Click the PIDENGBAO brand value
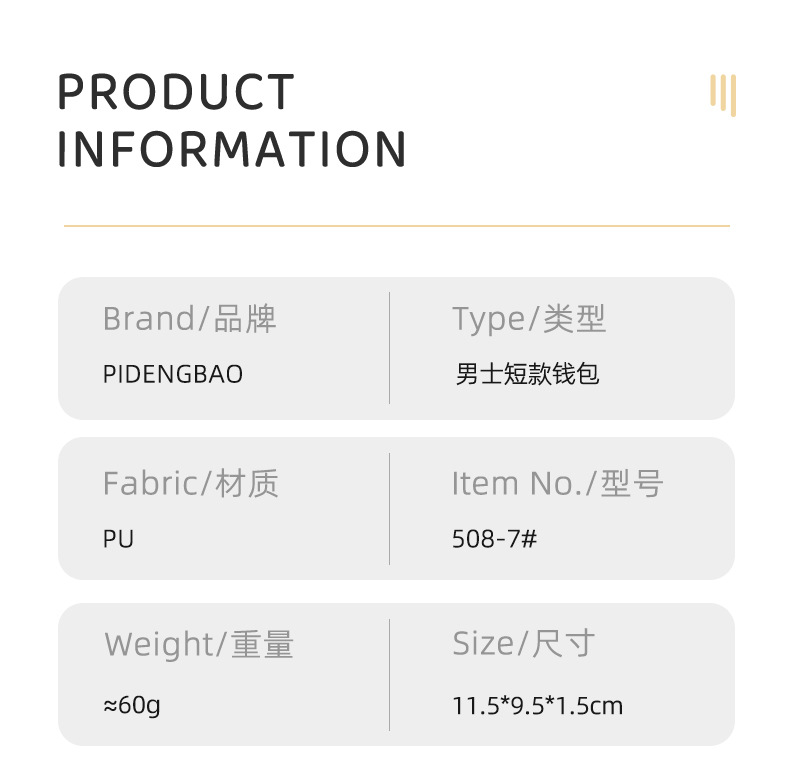The height and width of the screenshot is (775, 800). coord(173,374)
